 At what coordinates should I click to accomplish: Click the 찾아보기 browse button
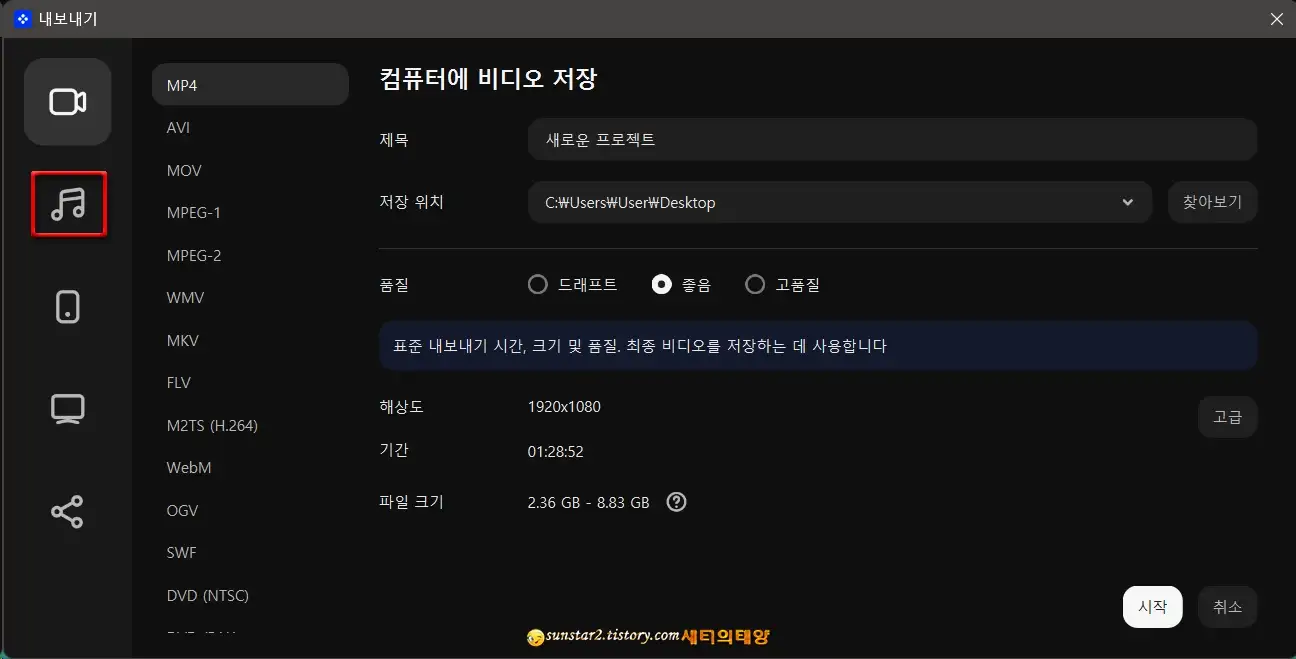[1212, 202]
